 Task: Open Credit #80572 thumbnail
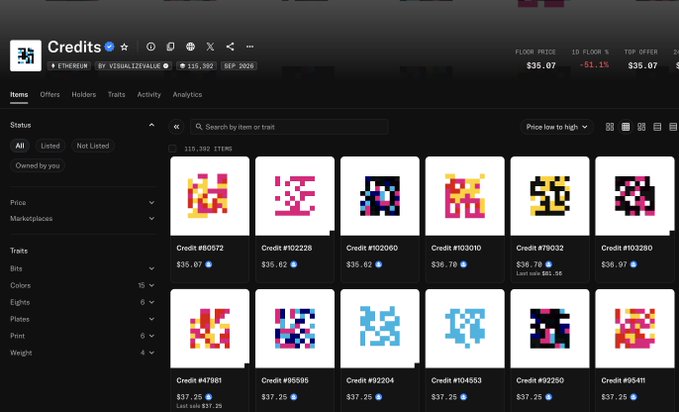pos(210,196)
